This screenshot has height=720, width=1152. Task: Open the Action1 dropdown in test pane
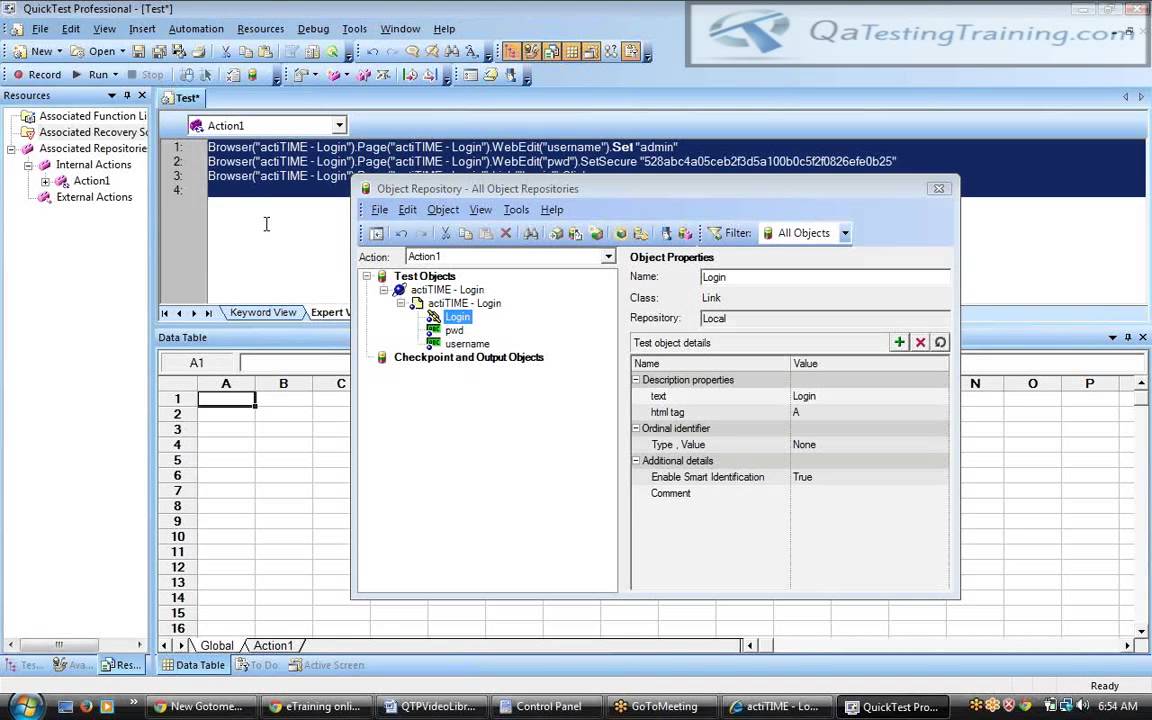(x=339, y=126)
